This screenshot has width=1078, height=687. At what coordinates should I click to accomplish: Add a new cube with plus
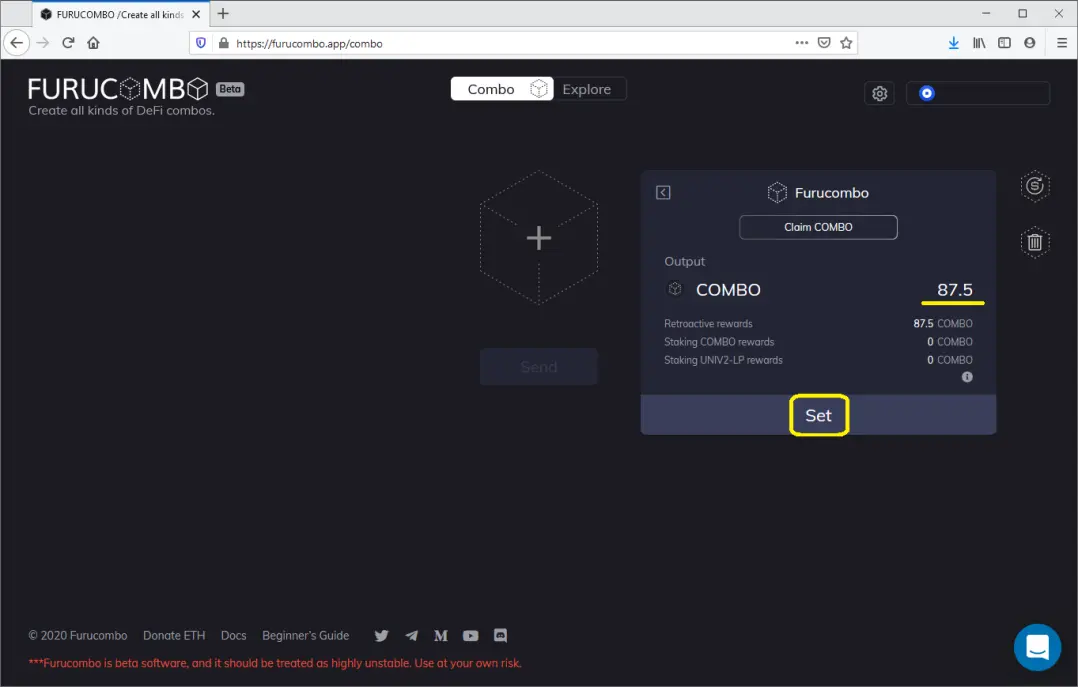pos(539,238)
